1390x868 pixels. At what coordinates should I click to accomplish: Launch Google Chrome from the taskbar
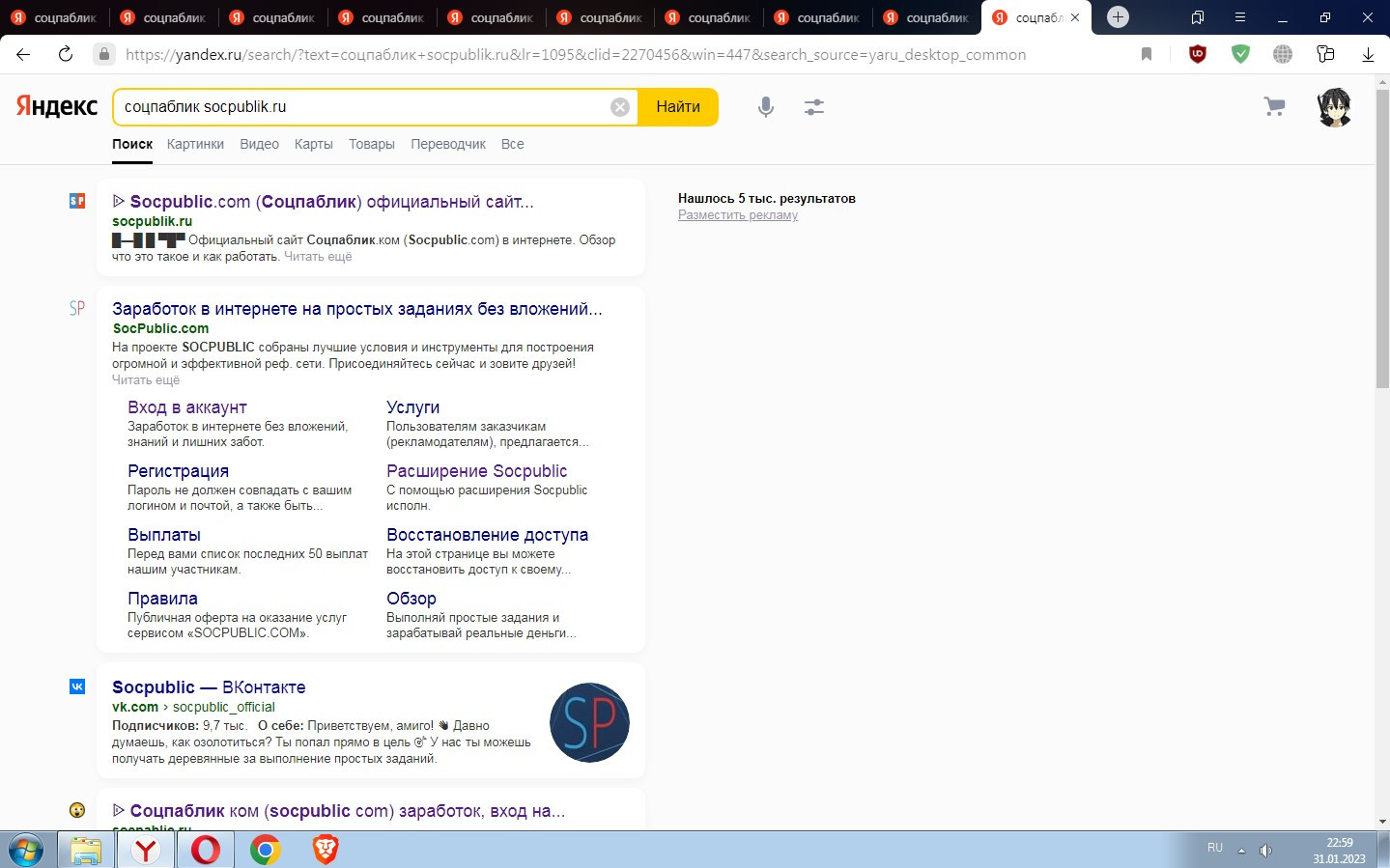[x=266, y=850]
